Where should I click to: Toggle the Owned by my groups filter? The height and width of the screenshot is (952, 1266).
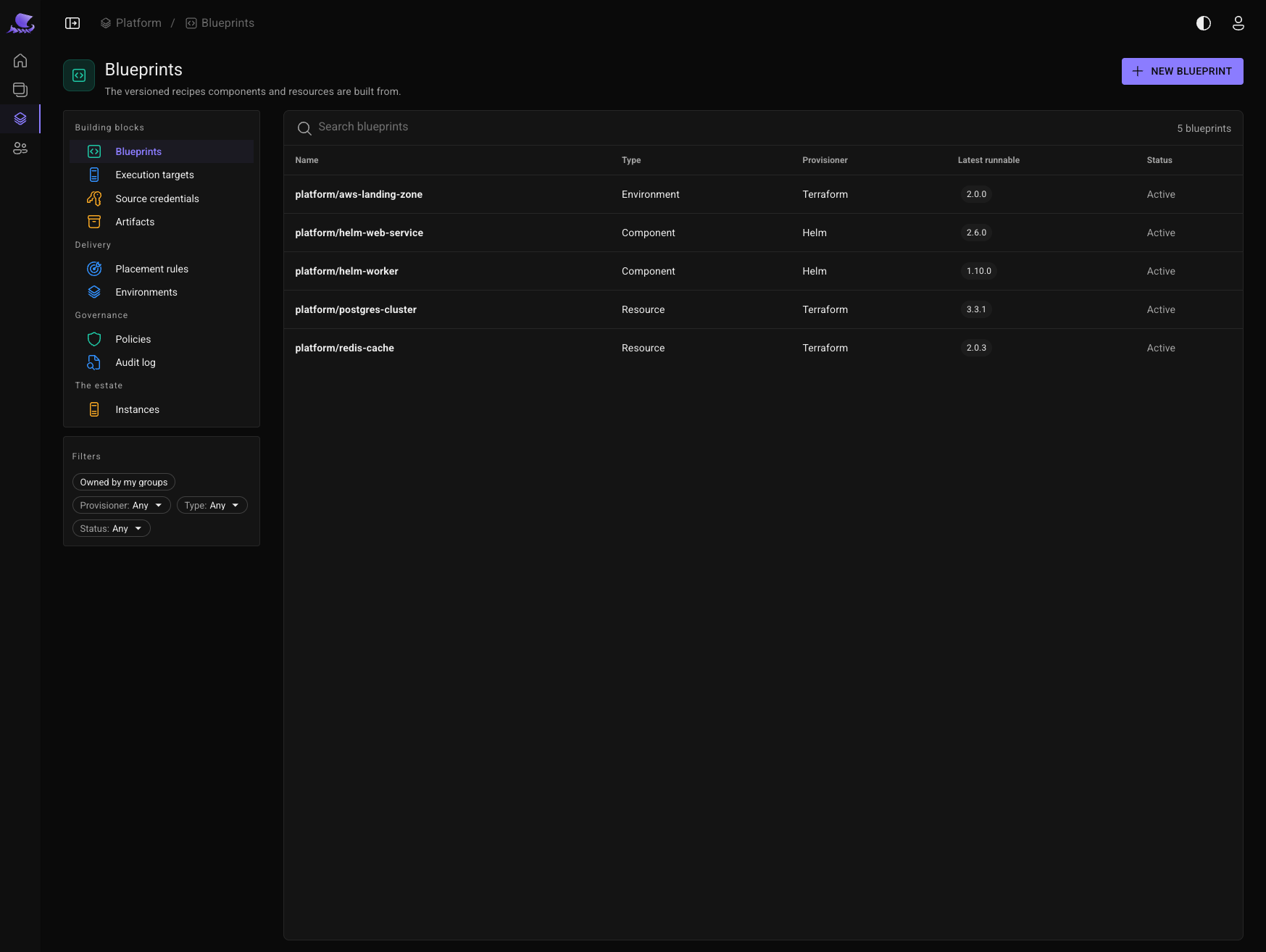pyautogui.click(x=124, y=482)
